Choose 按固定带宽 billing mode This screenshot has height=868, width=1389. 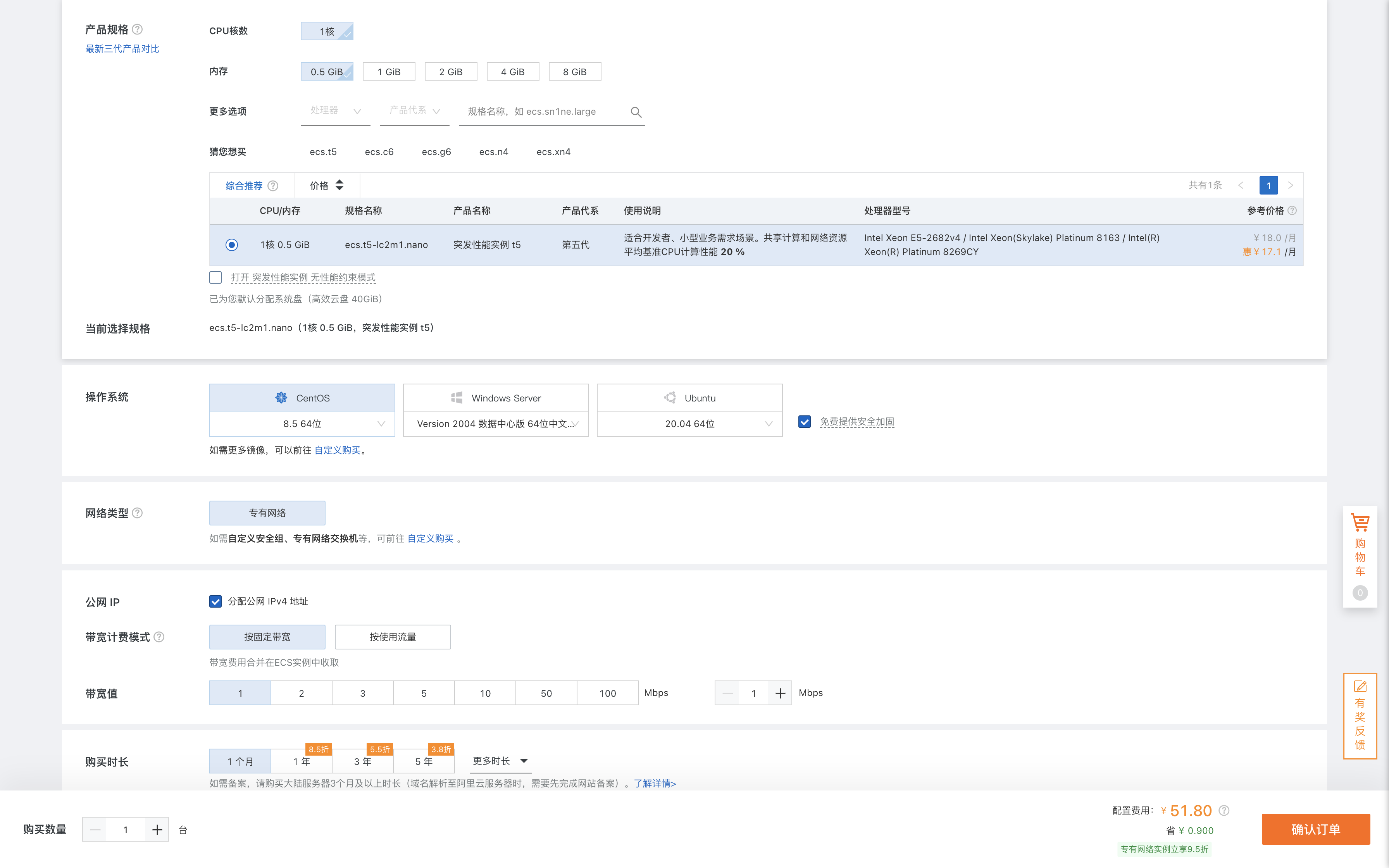[267, 637]
